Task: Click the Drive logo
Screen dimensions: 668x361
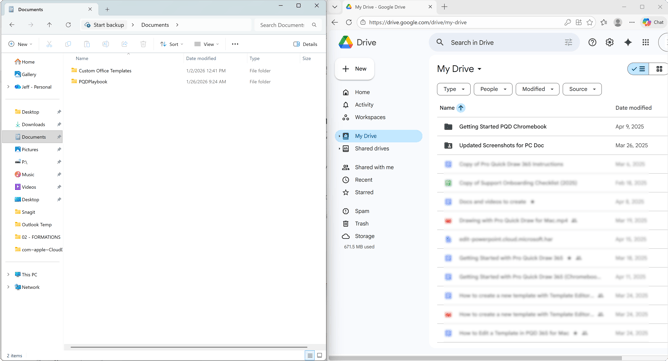Action: point(357,42)
